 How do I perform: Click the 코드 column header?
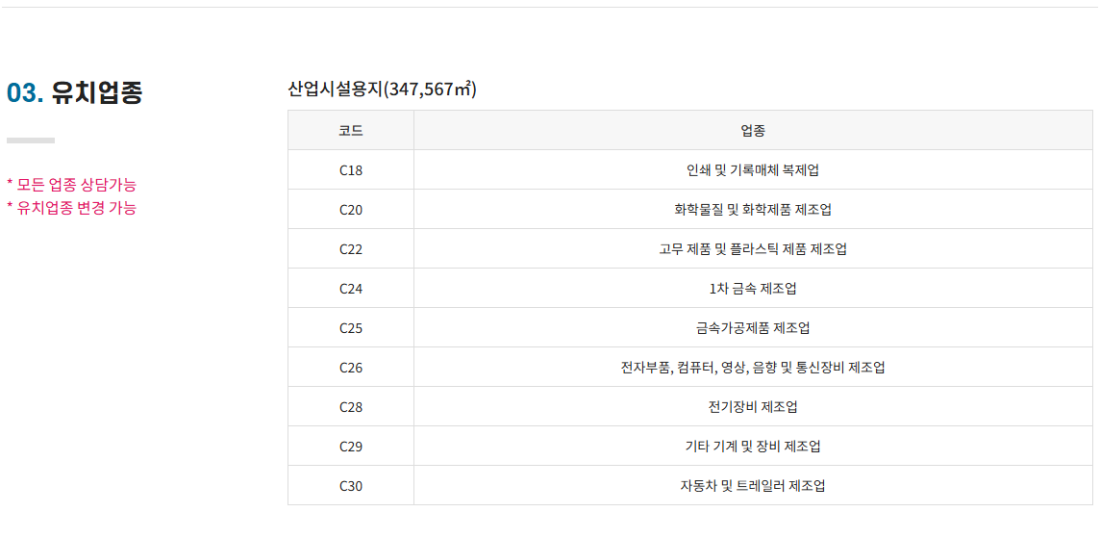tap(351, 130)
